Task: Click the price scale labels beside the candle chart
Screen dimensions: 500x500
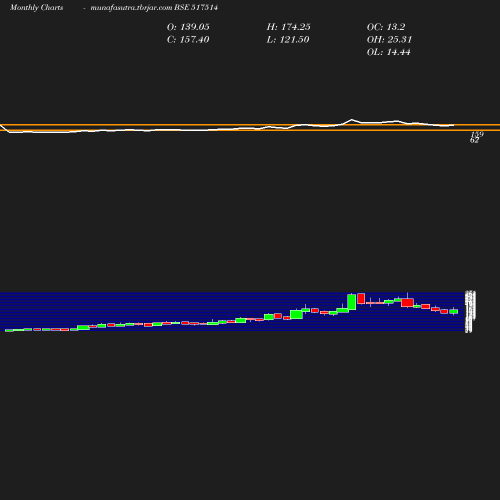Action: 470,311
